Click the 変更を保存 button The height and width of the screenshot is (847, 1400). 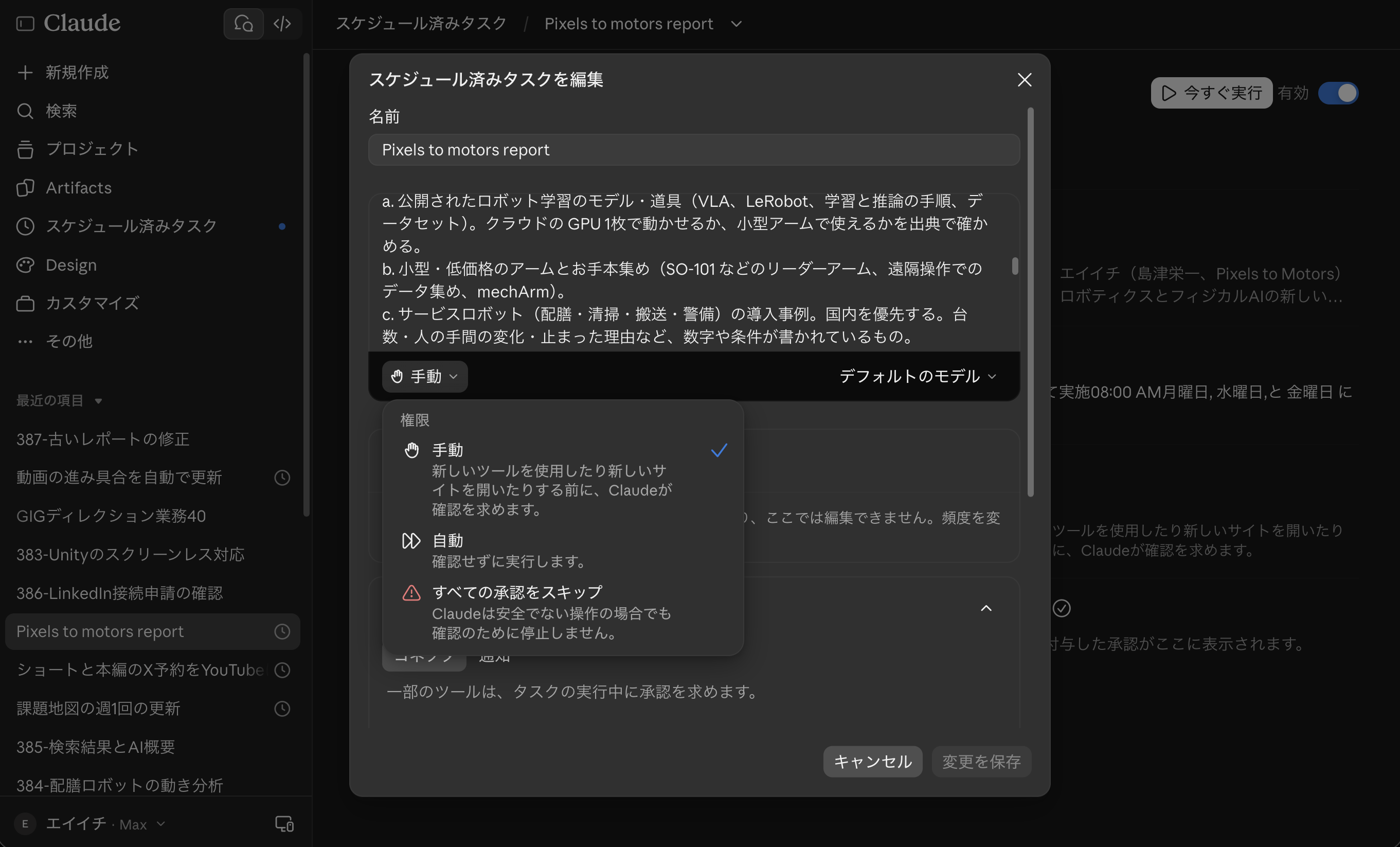point(981,761)
